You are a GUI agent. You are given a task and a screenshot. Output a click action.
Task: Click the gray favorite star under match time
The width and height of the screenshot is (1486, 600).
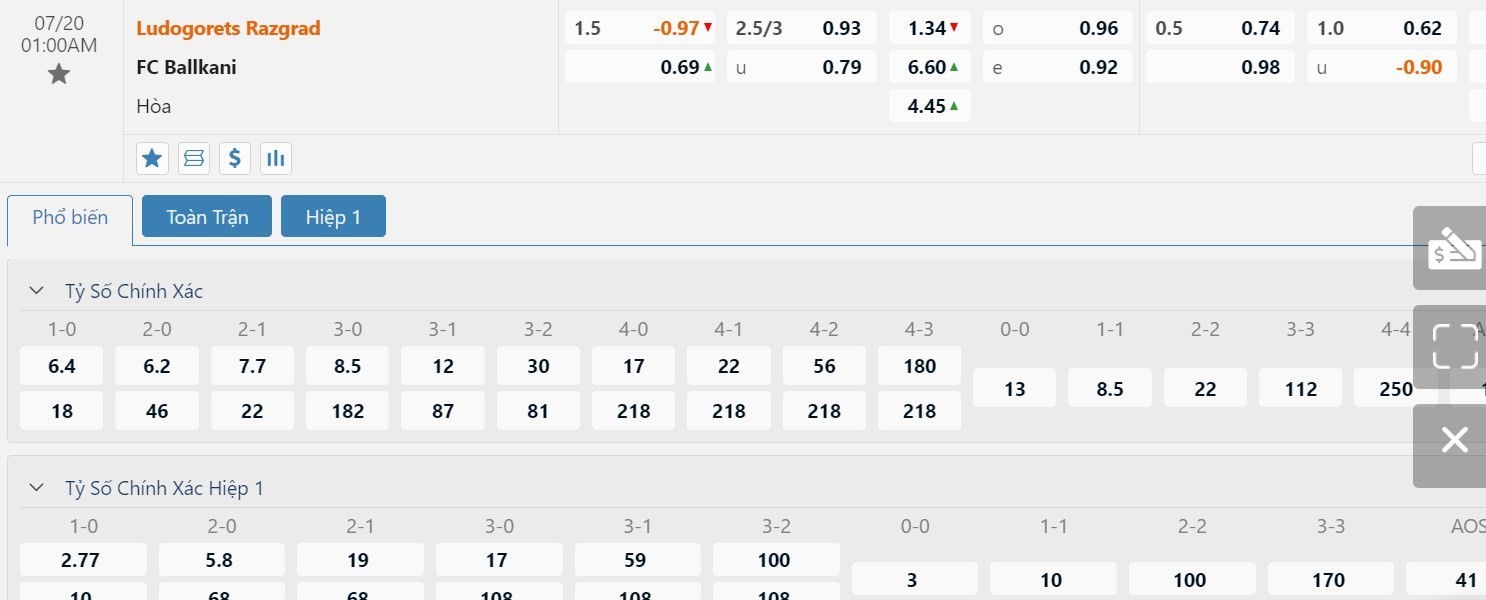(x=59, y=74)
